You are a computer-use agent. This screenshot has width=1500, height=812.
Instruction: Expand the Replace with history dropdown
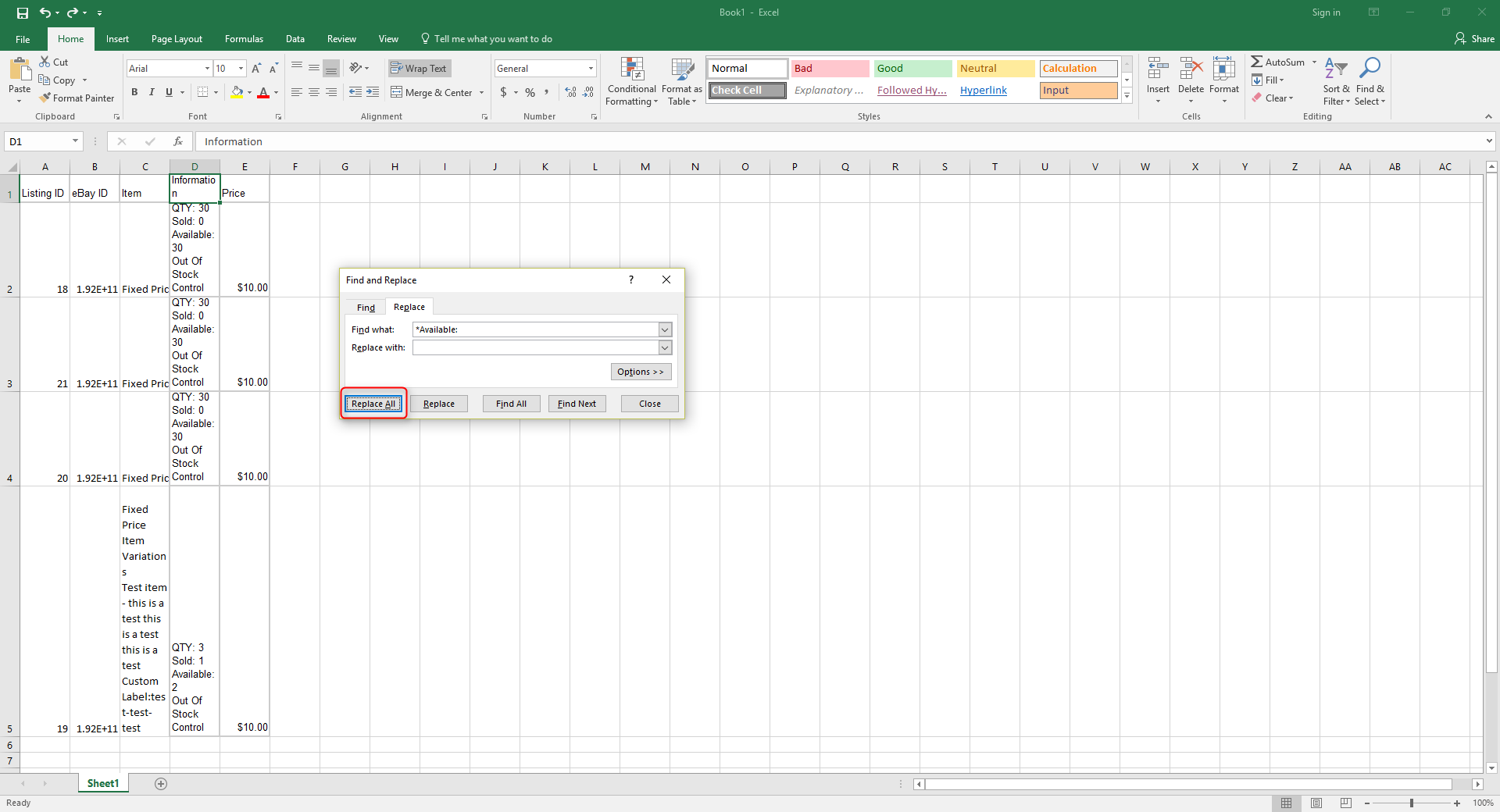point(665,347)
